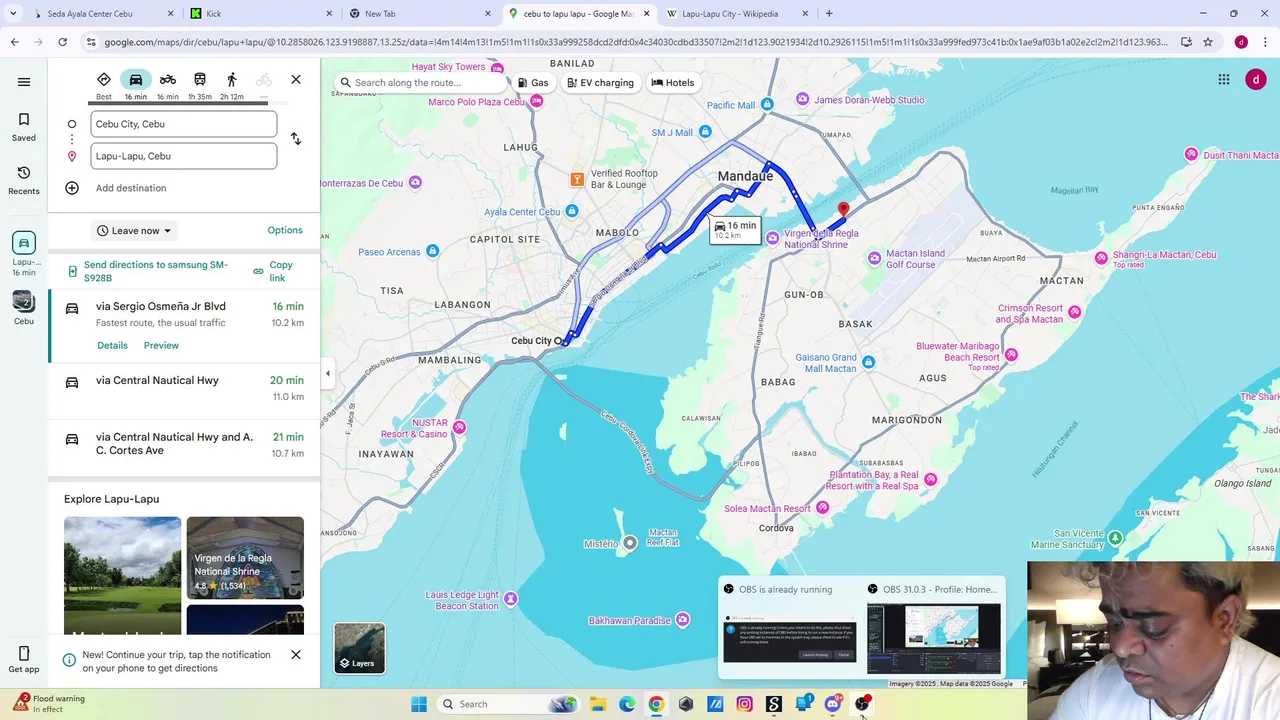
Task: Open Preview for the fastest route
Action: pyautogui.click(x=161, y=346)
